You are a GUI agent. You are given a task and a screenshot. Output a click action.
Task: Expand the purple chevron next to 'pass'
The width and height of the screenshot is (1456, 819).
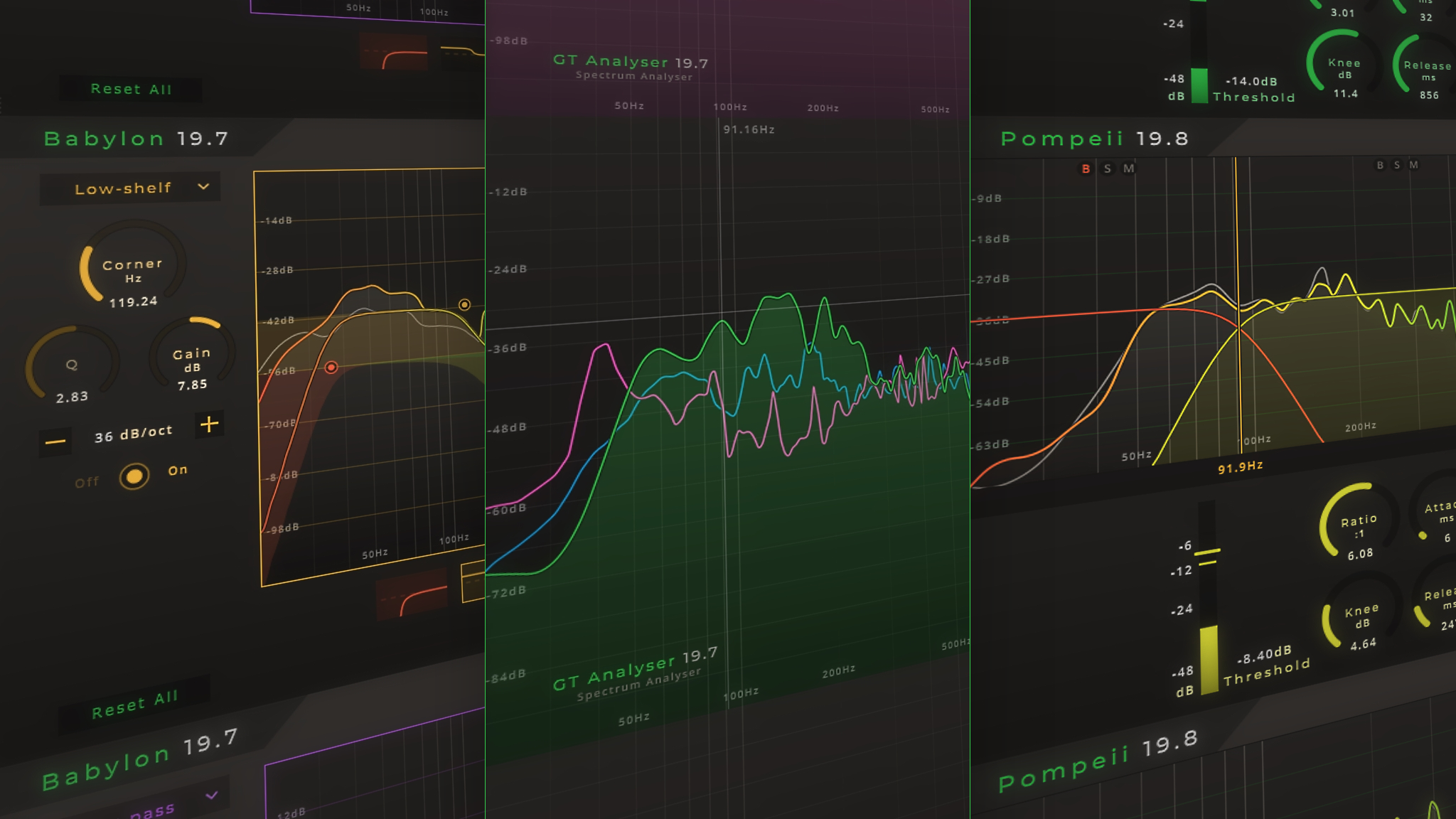212,795
